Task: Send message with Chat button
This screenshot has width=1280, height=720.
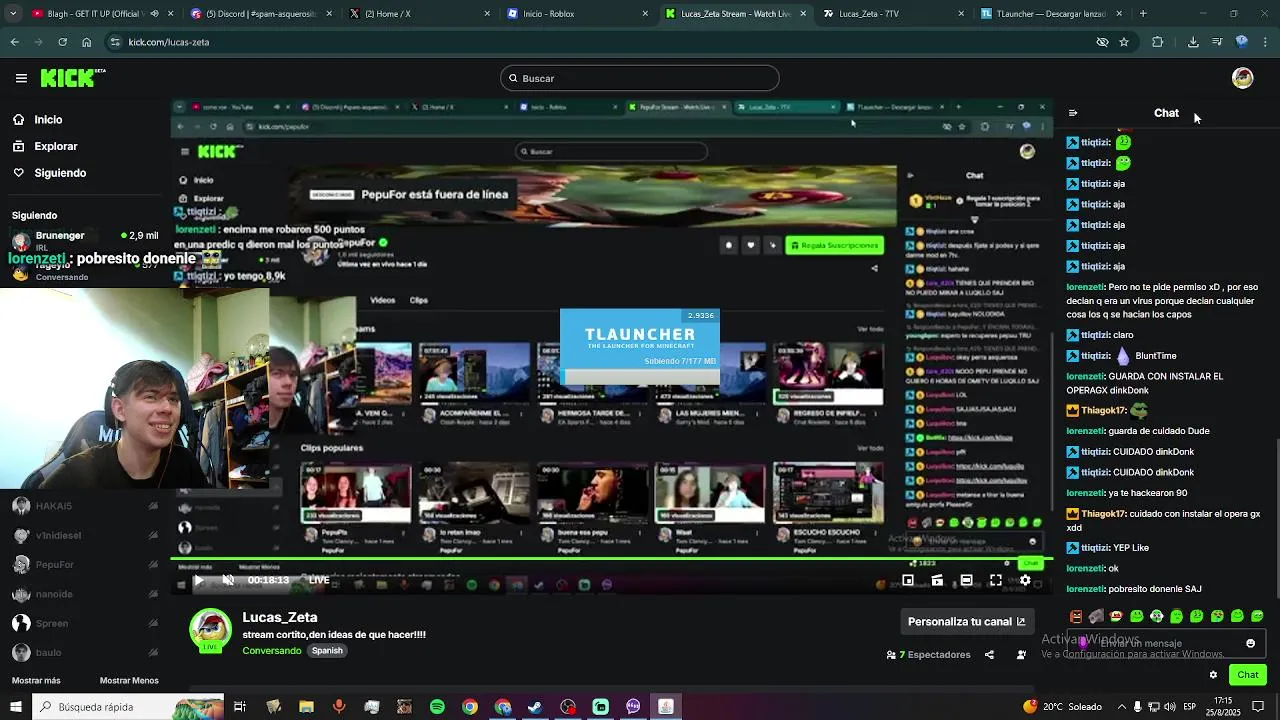Action: click(1247, 675)
